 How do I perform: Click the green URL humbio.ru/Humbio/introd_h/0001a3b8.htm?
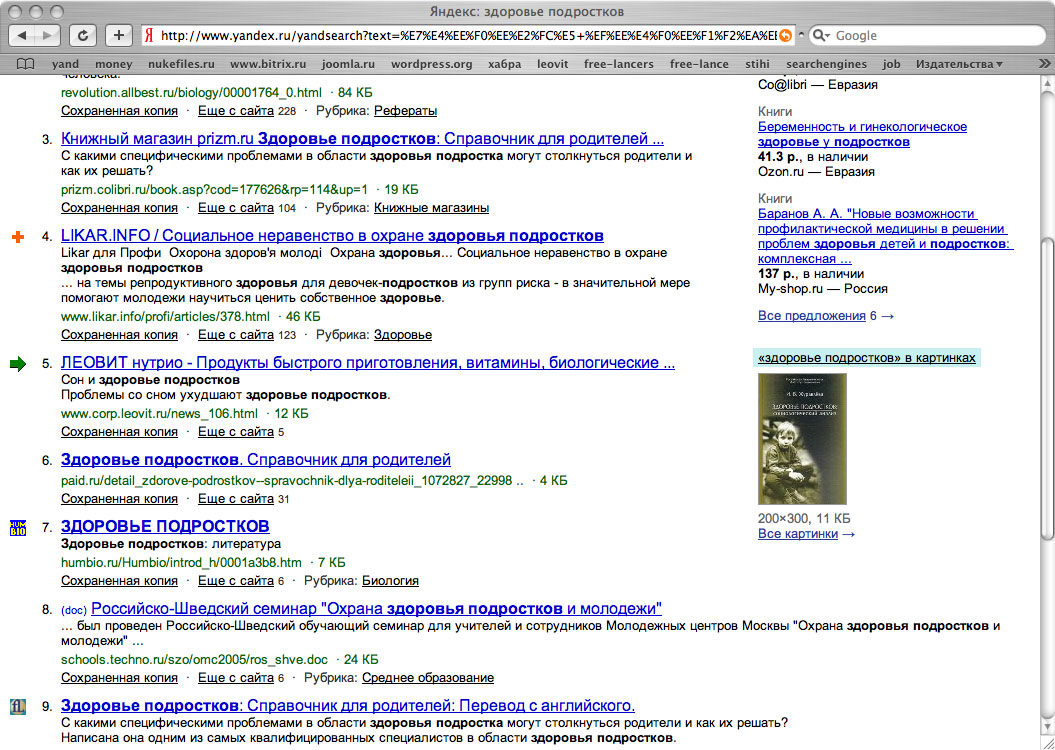click(181, 562)
